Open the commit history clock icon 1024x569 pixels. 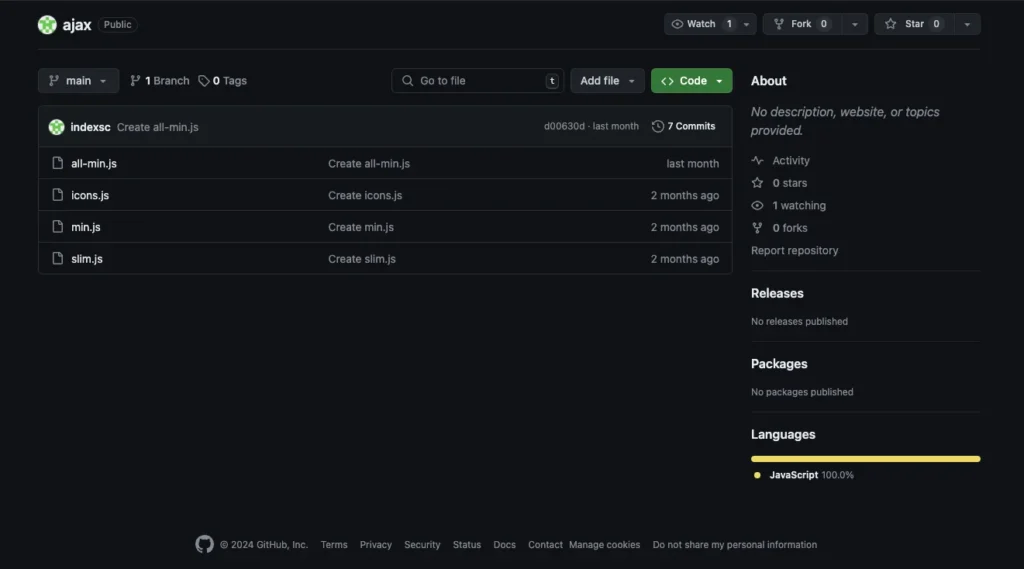pos(658,127)
